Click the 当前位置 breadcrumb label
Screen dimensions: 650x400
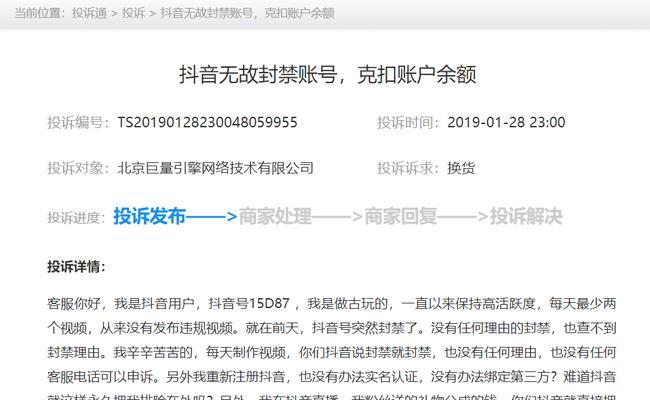point(39,13)
